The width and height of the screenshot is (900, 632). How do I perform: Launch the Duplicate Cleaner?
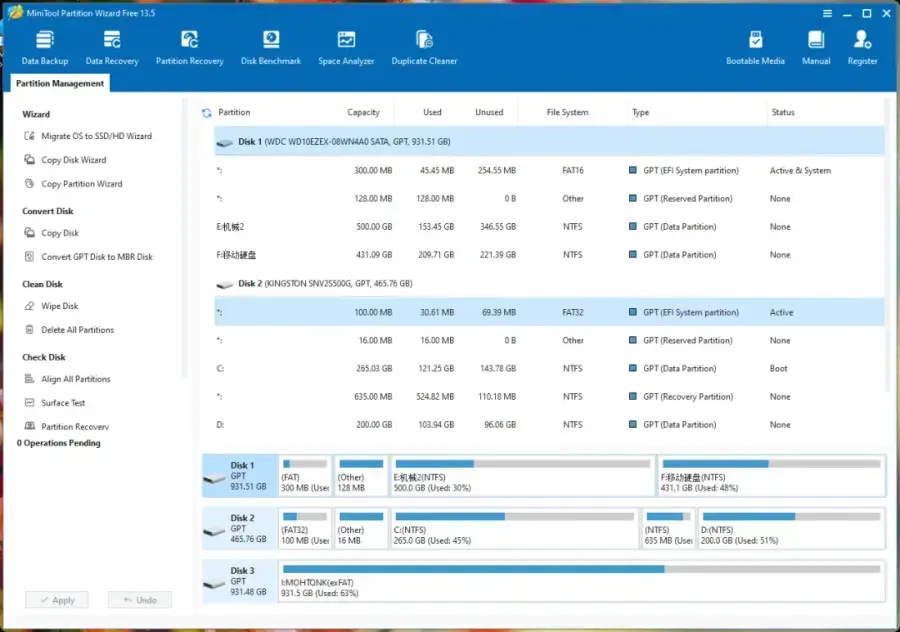click(x=424, y=48)
